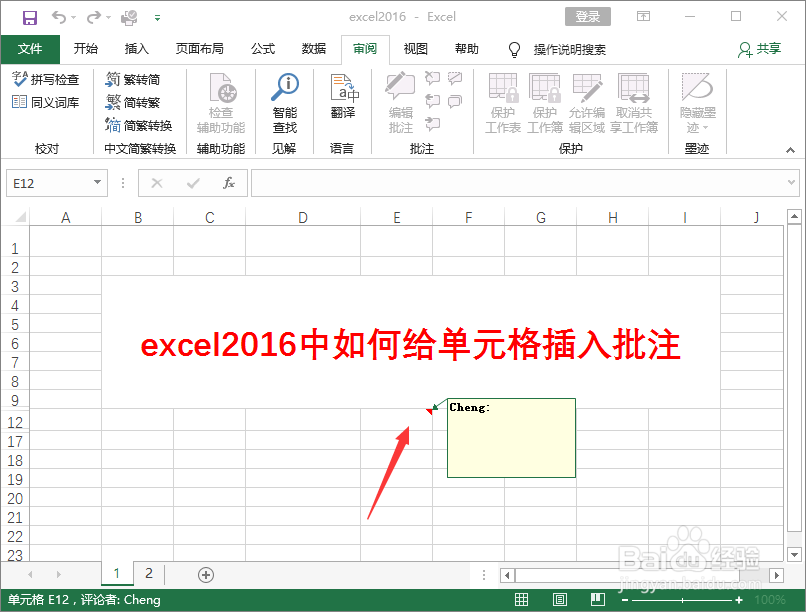Switch to the 数据 tab
Viewport: 806px width, 612px height.
(314, 49)
